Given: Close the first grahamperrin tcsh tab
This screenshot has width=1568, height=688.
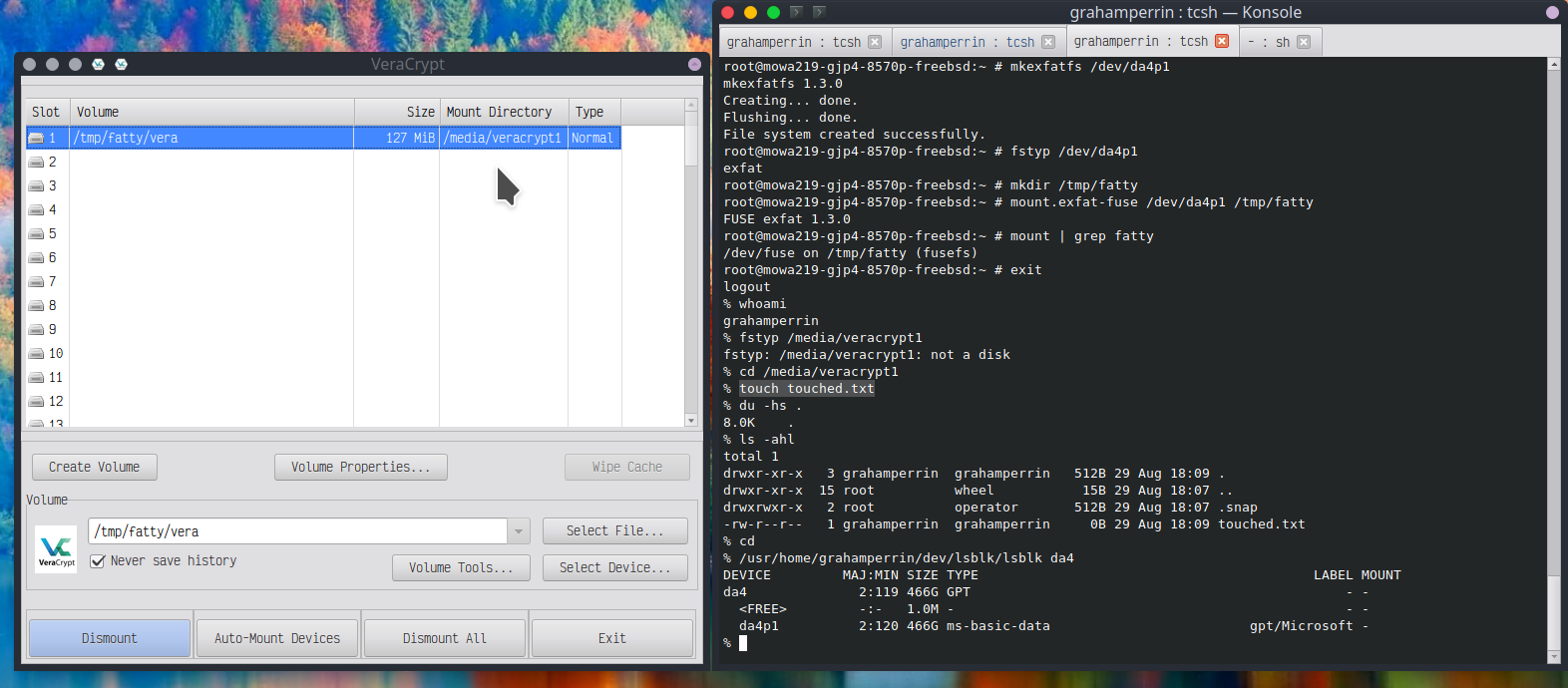Looking at the screenshot, I should point(875,42).
